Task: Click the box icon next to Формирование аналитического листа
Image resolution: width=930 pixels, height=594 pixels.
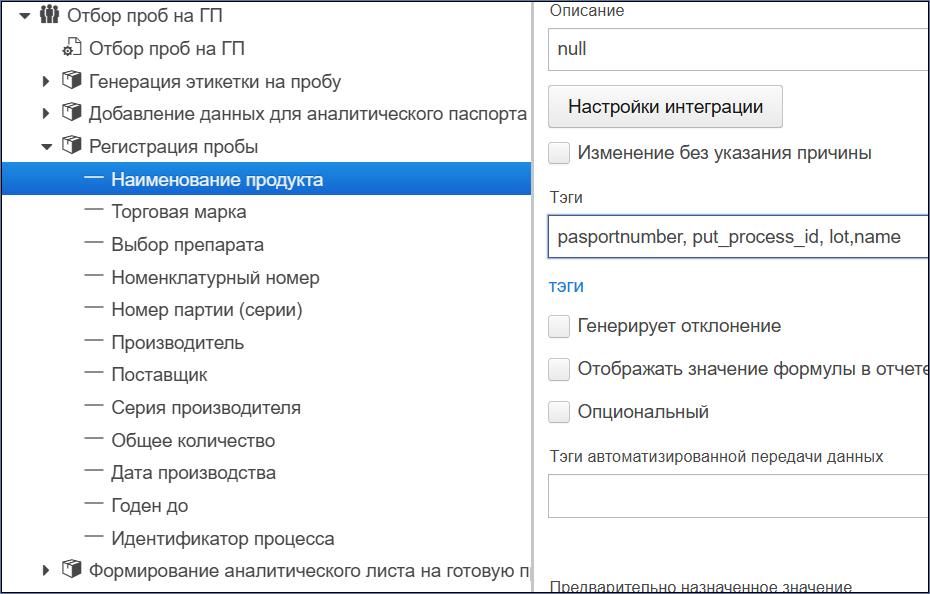Action: click(72, 570)
